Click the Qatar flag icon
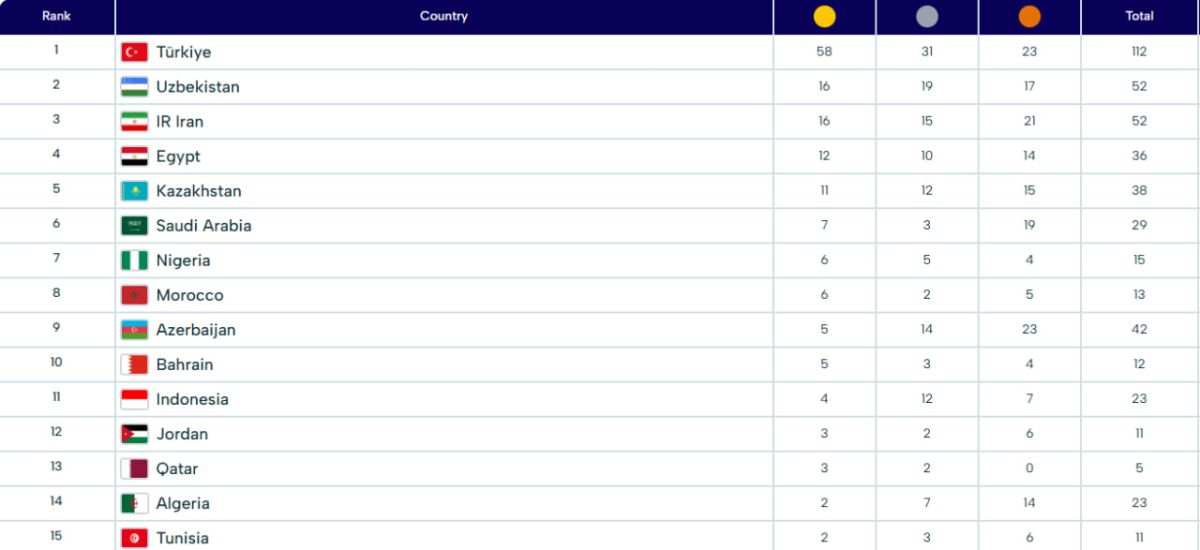 coord(134,469)
